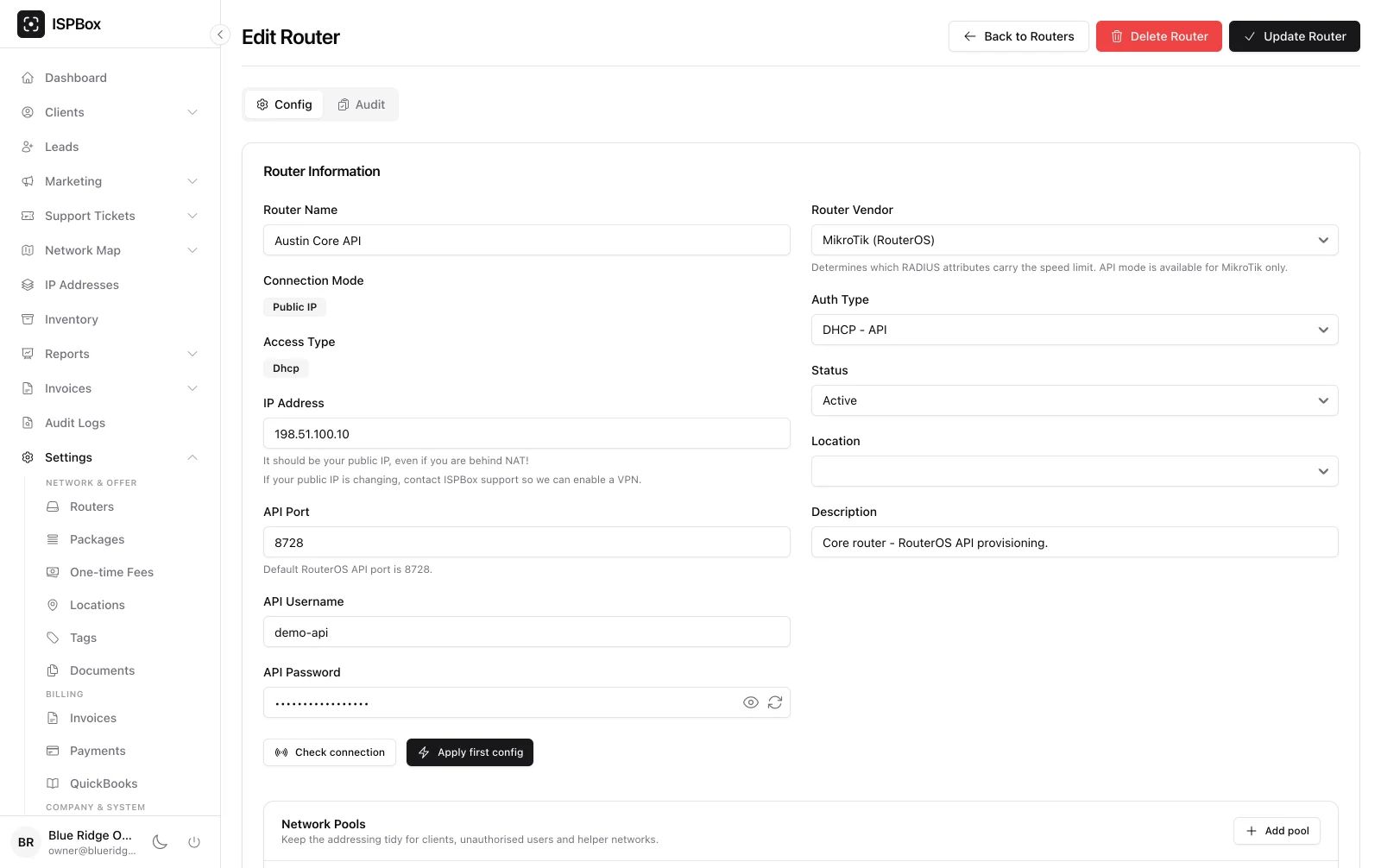Click the BR account avatar

click(x=26, y=842)
